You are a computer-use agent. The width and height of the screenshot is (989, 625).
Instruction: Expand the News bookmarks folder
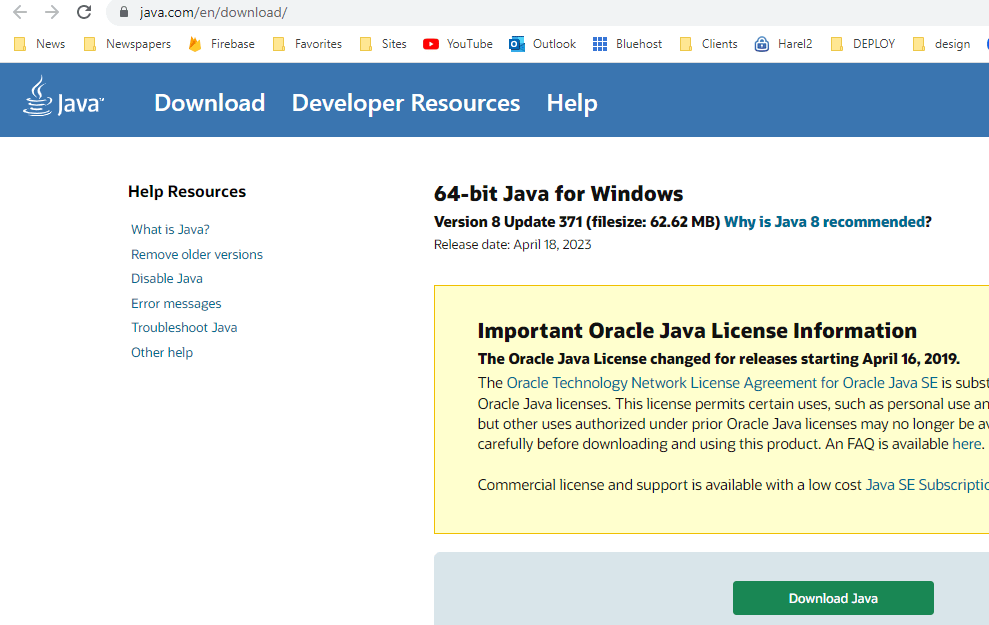40,44
